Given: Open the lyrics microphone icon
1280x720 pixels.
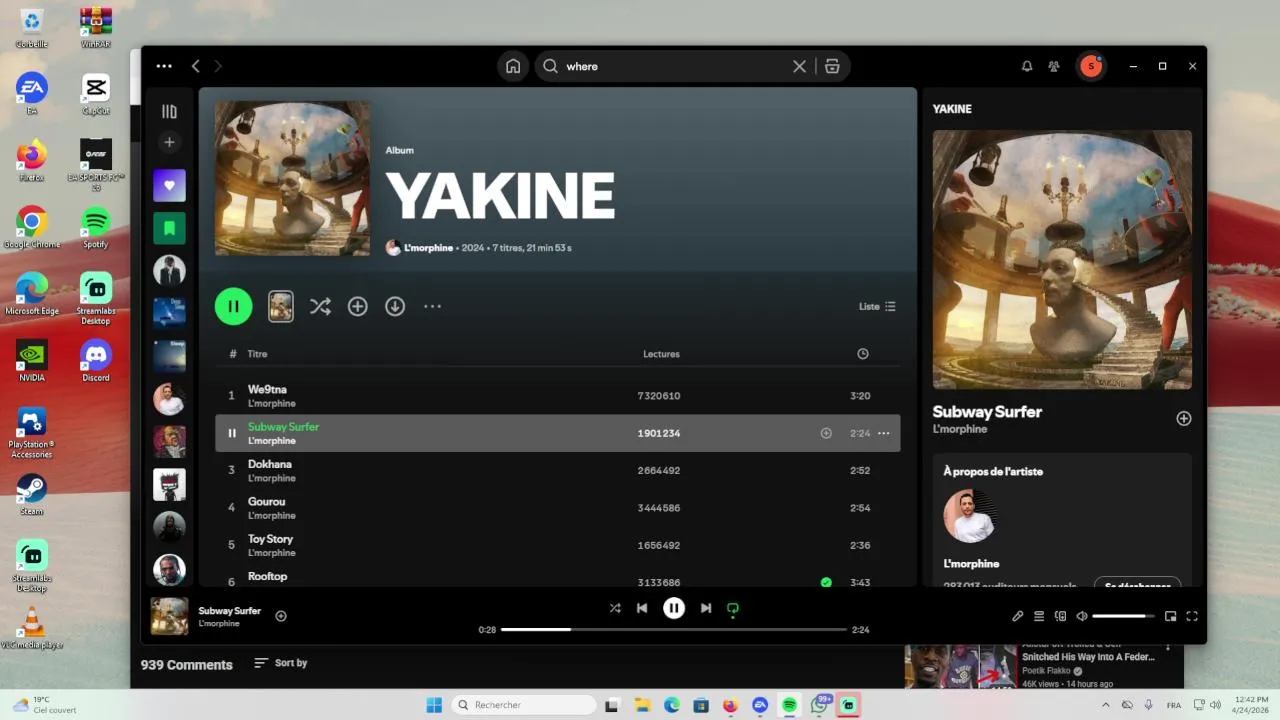Looking at the screenshot, I should click(1017, 616).
